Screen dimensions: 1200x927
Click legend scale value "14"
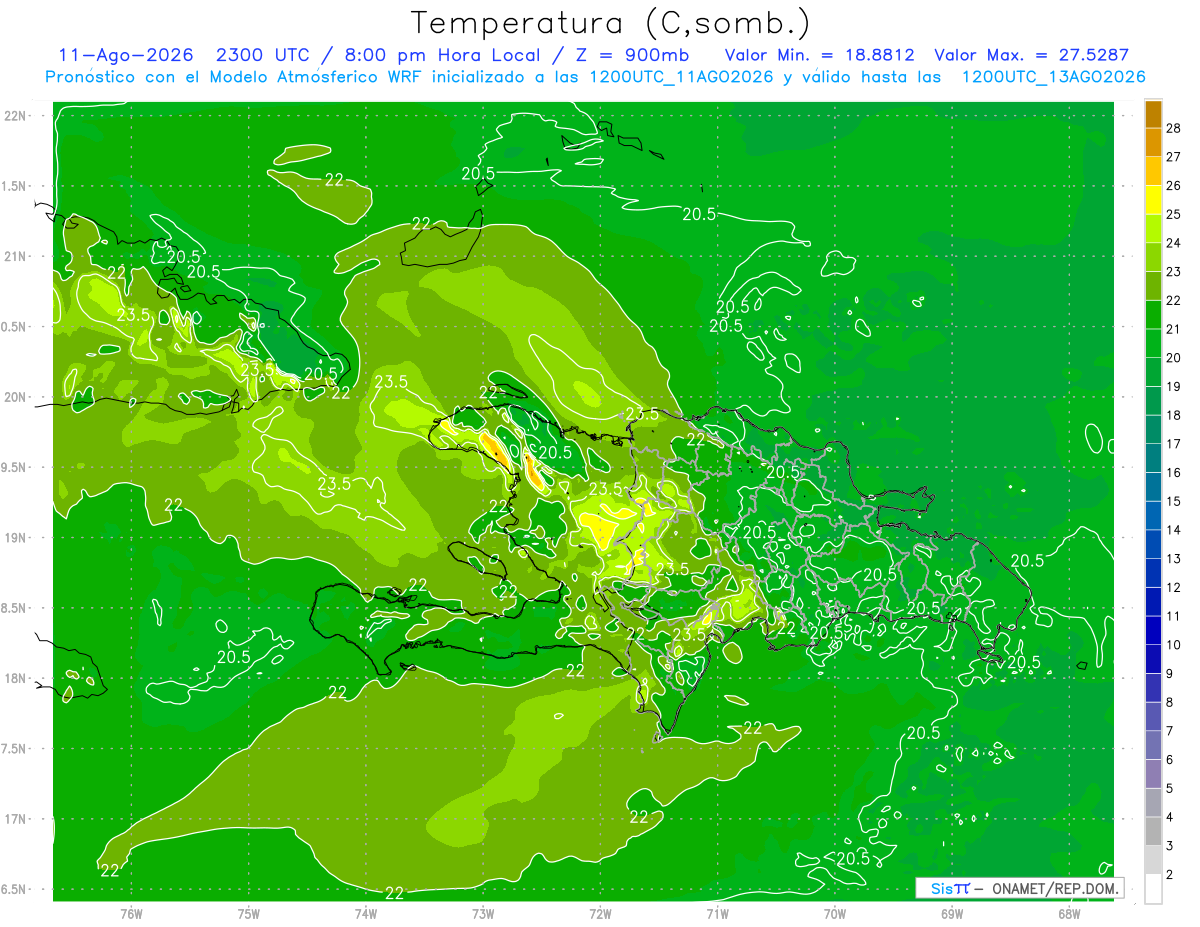tap(1173, 530)
